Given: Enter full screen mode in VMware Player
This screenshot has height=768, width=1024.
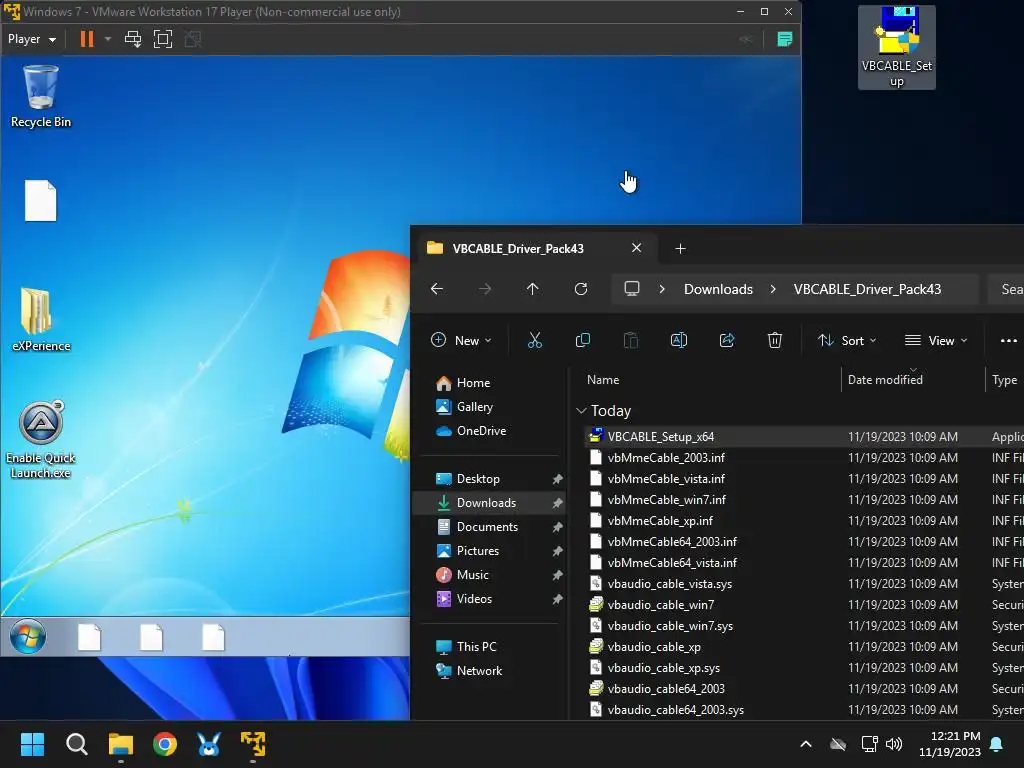Looking at the screenshot, I should 163,39.
